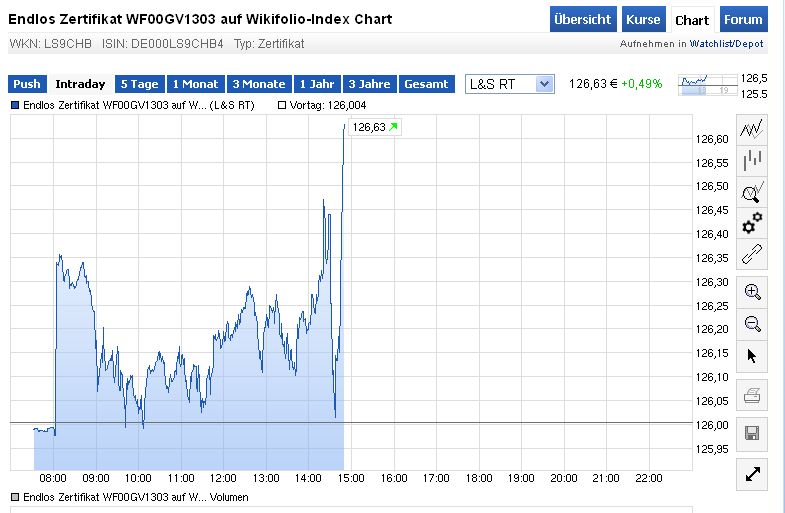This screenshot has height=513, width=785.
Task: Open chart settings gears icon
Action: [751, 223]
